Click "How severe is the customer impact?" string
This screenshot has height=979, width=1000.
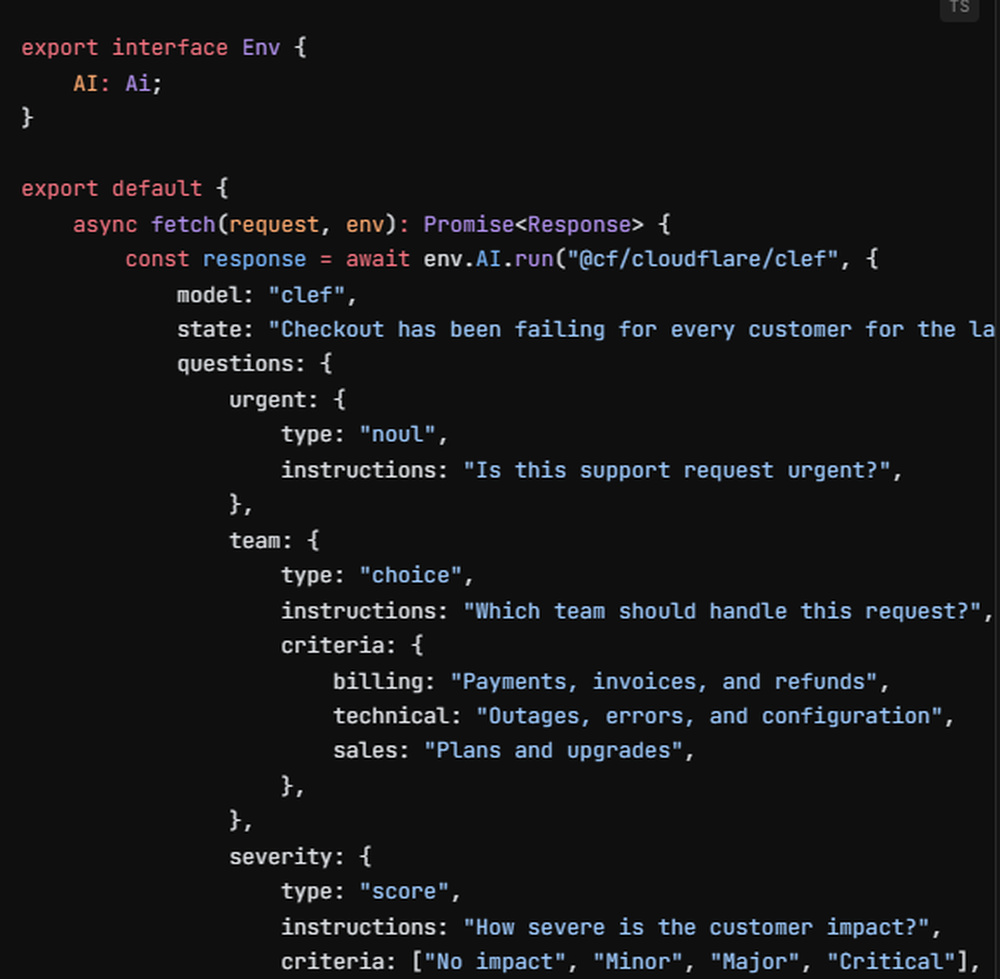696,927
